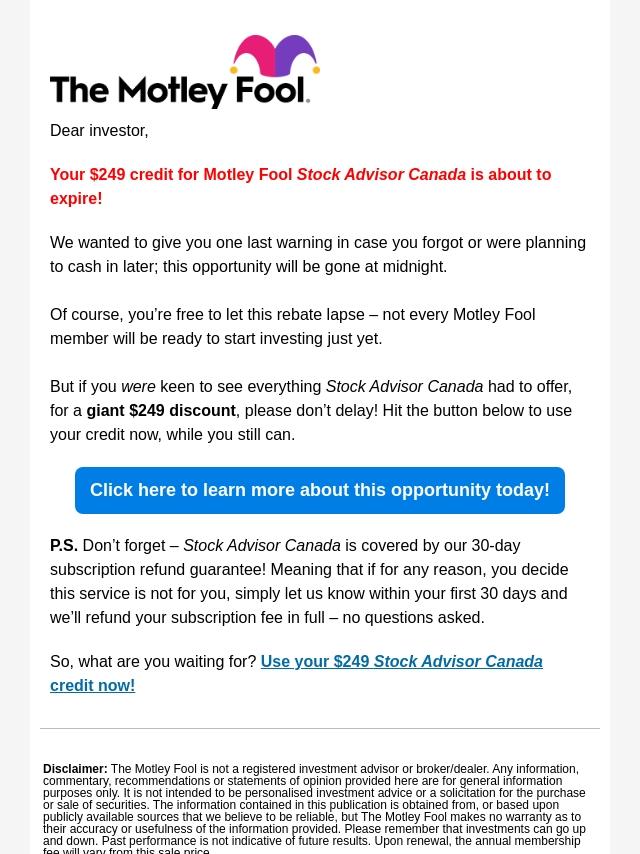Click the bold 'Disclaimer:' label
This screenshot has height=854, width=640.
pos(75,770)
